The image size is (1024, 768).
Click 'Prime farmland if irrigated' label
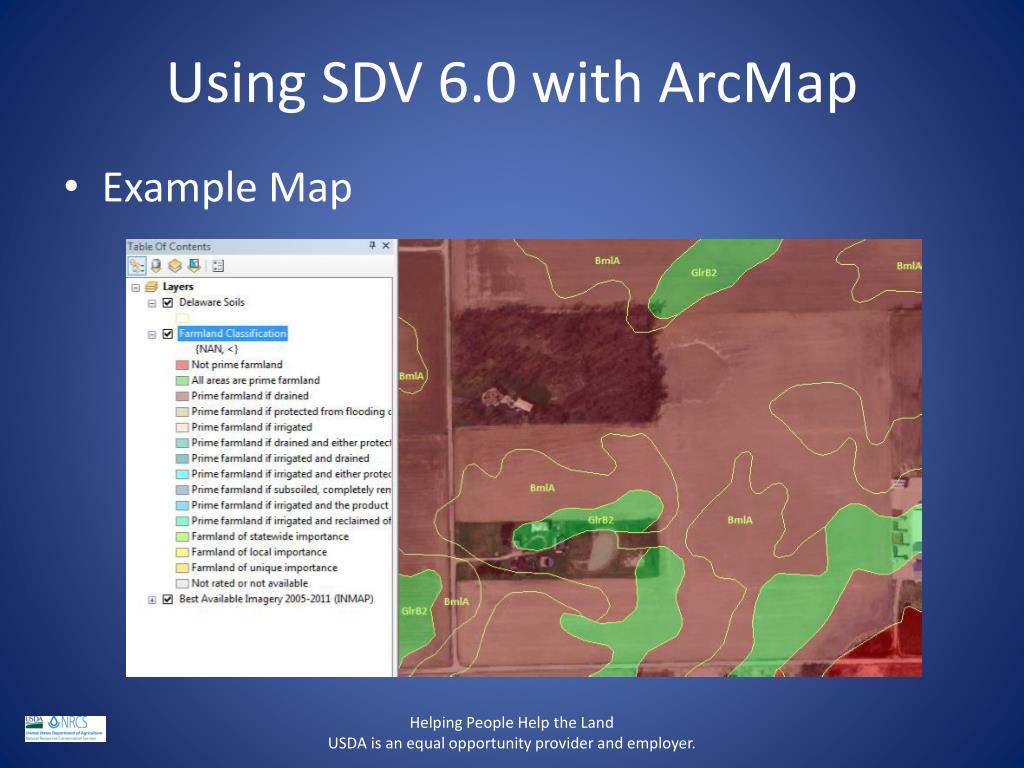(x=251, y=427)
